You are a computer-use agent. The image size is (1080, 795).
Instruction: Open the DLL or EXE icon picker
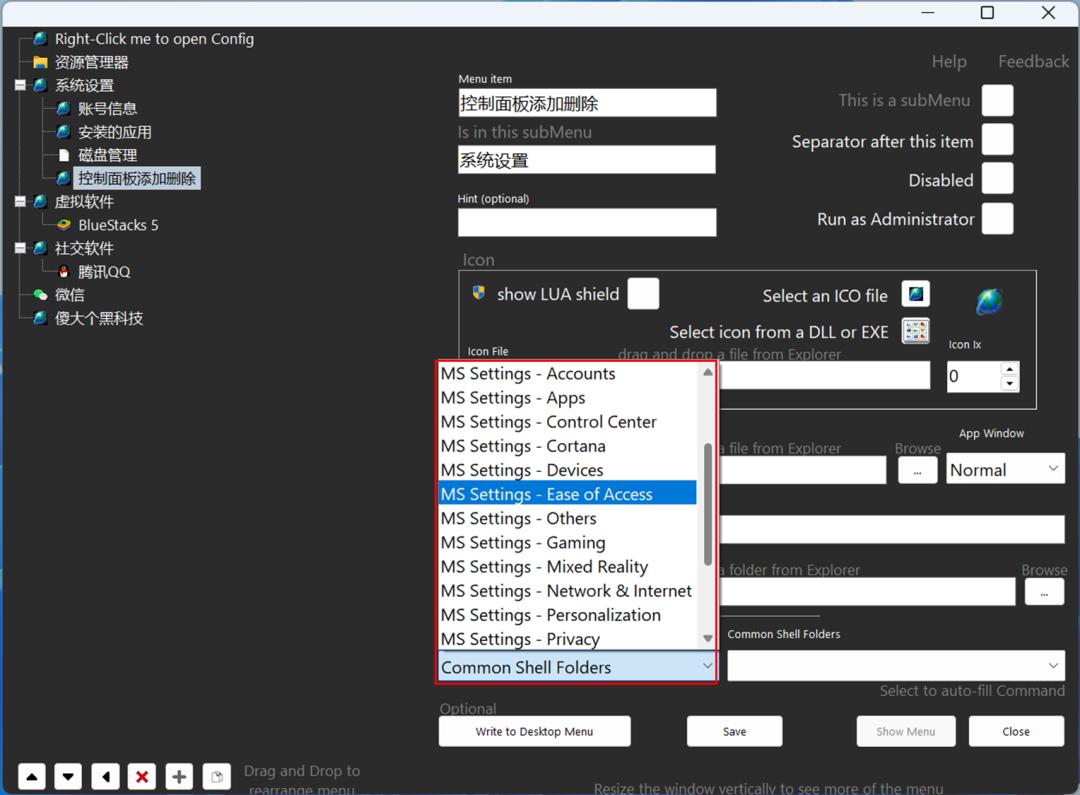pos(915,331)
